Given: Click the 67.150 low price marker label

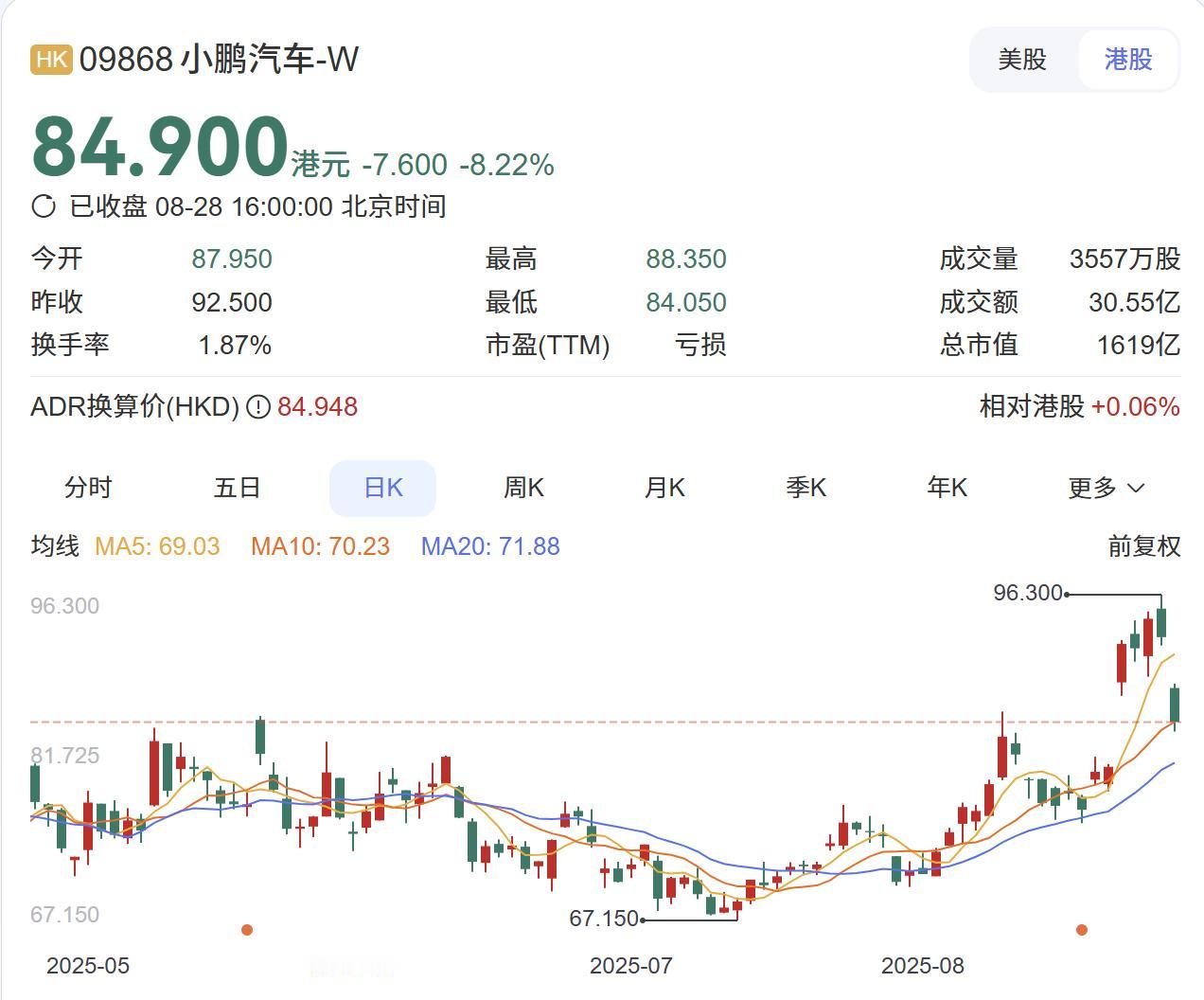Looking at the screenshot, I should 604,919.
